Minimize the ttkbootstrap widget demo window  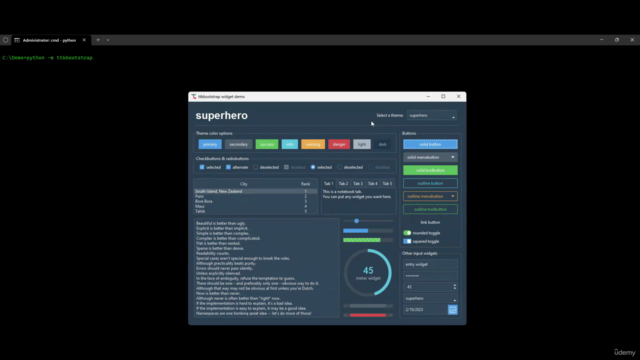pos(428,96)
